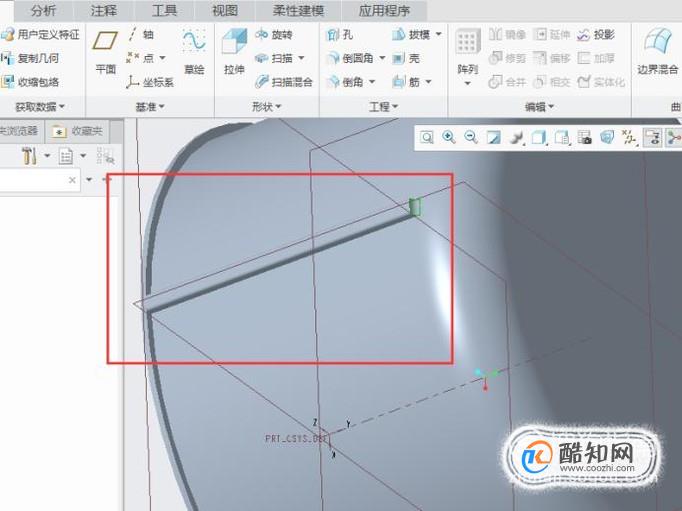This screenshot has height=511, width=682.
Task: Expand the 工程 group dropdown
Action: pyautogui.click(x=383, y=107)
